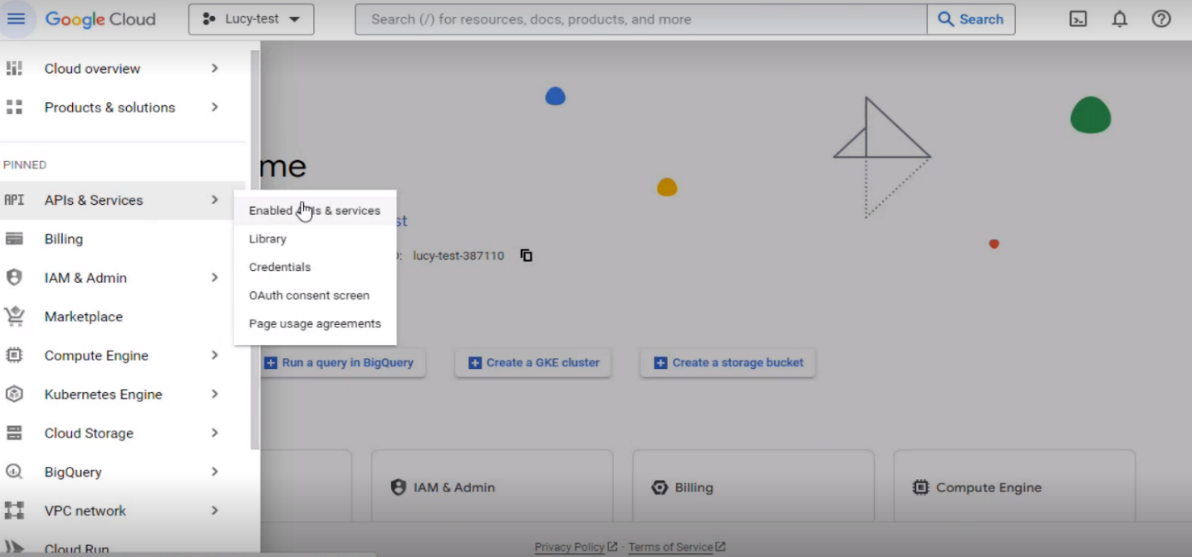
Task: Click the IAM & Admin shield icon in sidebar
Action: point(14,277)
